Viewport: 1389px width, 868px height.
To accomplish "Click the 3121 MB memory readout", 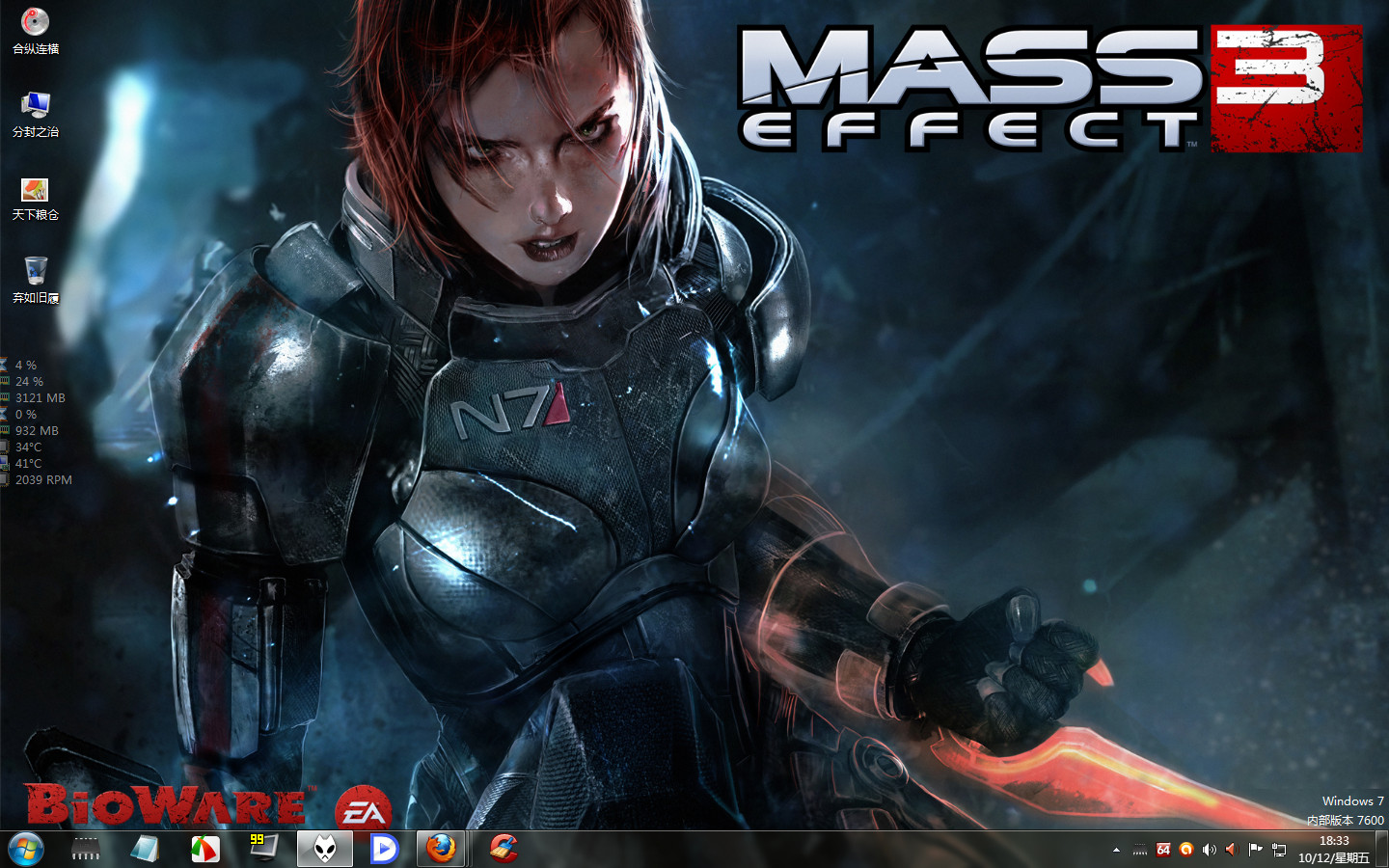I will coord(41,397).
